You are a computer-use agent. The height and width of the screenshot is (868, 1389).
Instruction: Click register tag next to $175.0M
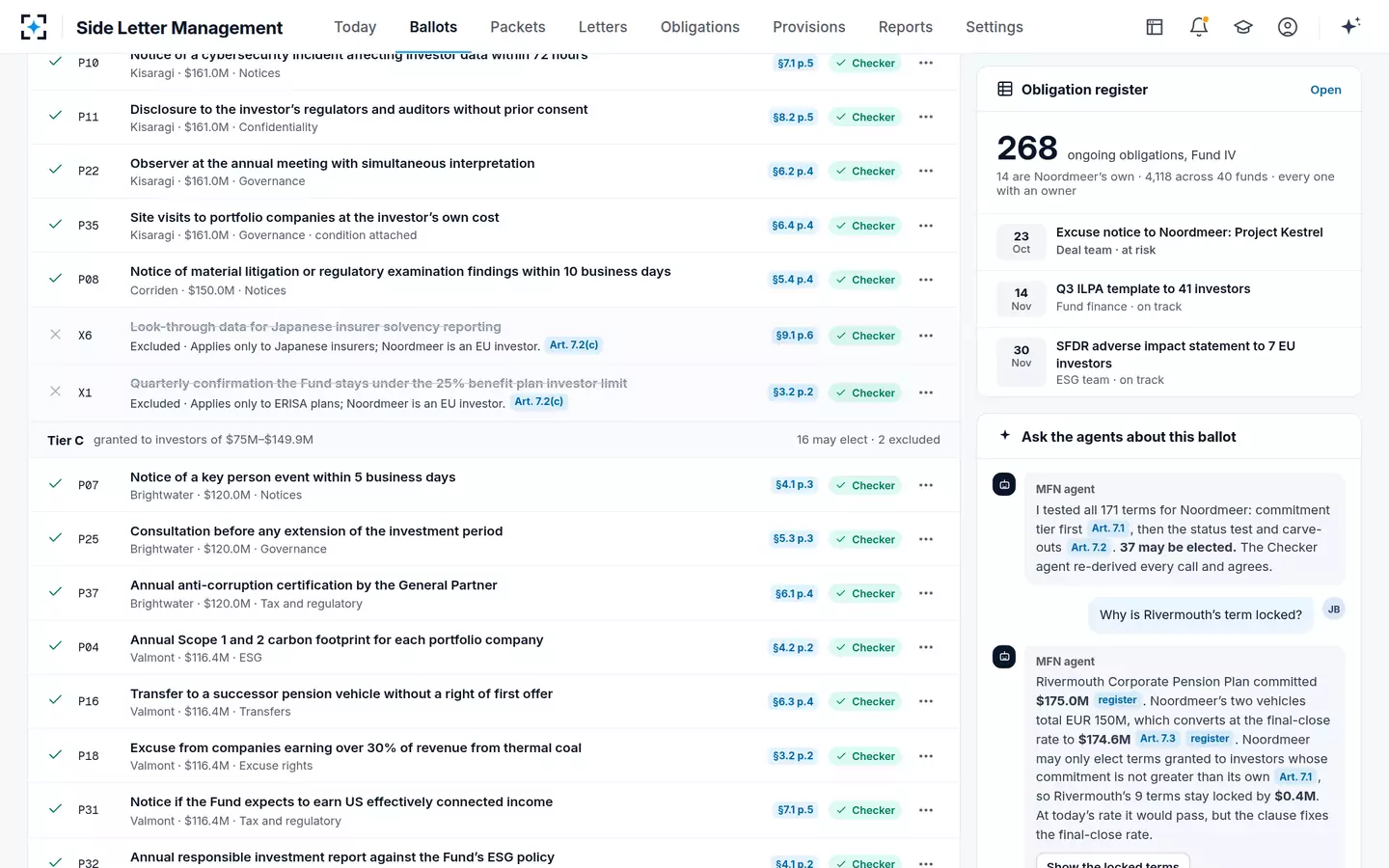(1117, 700)
